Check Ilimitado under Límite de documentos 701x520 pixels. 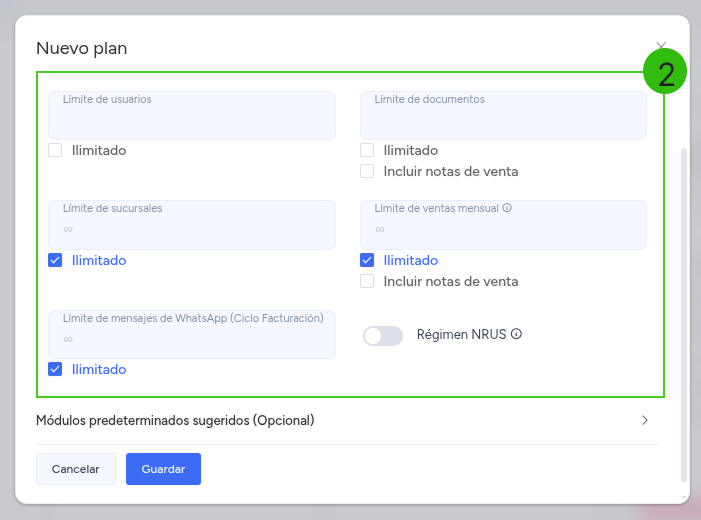367,150
